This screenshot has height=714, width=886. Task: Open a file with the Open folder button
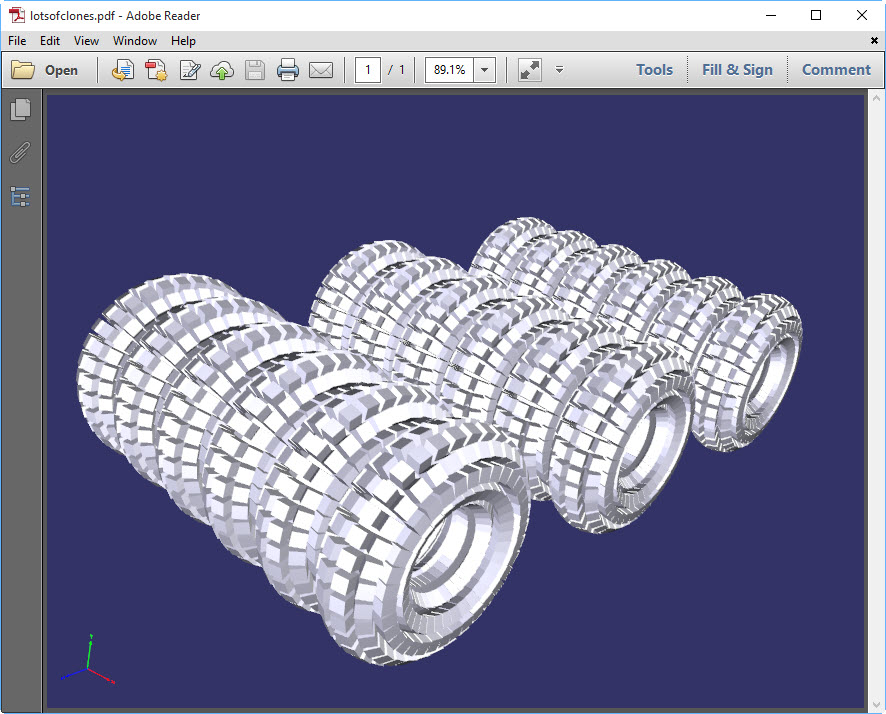coord(45,70)
